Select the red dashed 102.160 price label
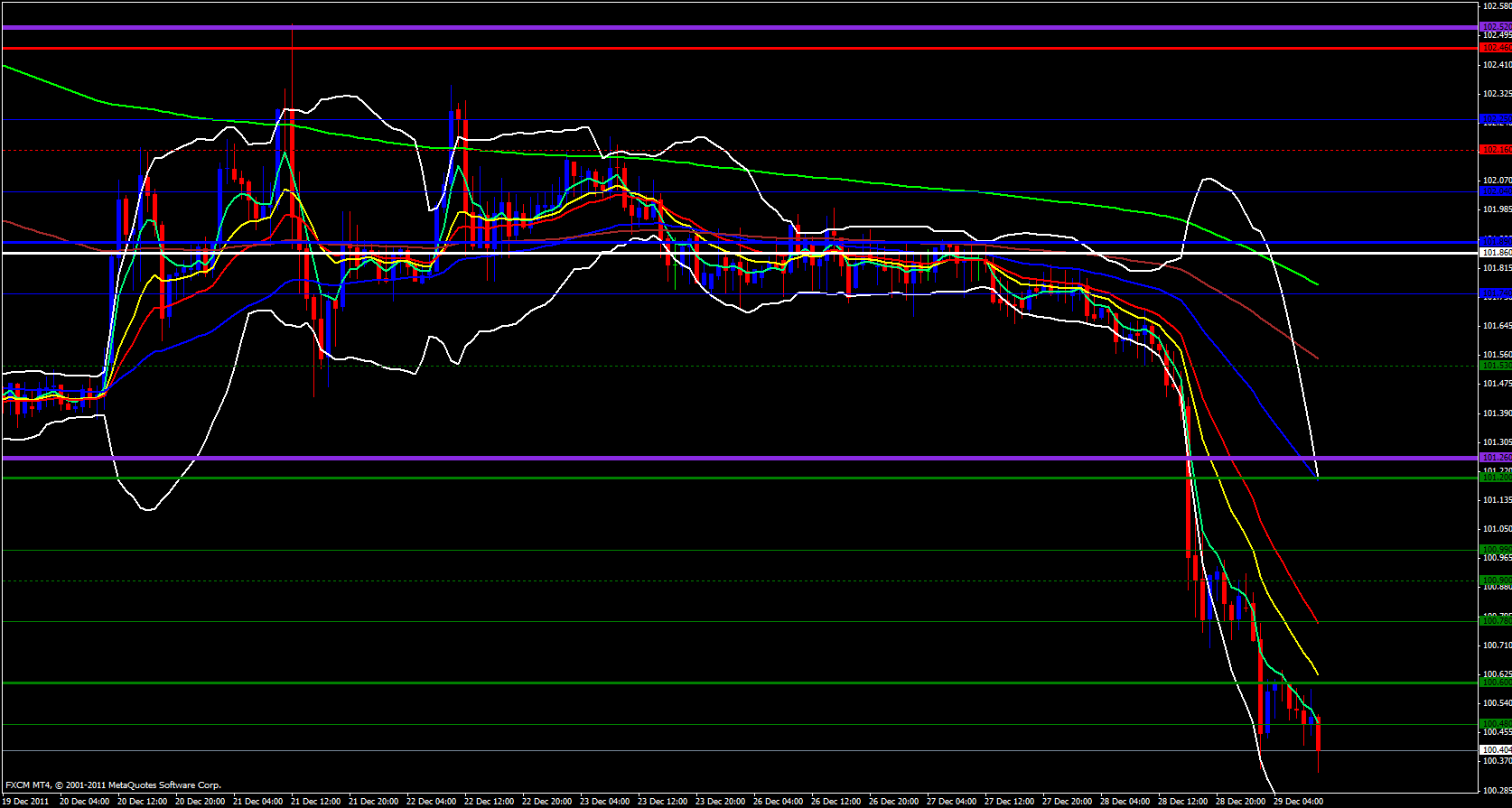The image size is (1512, 808). [1496, 150]
